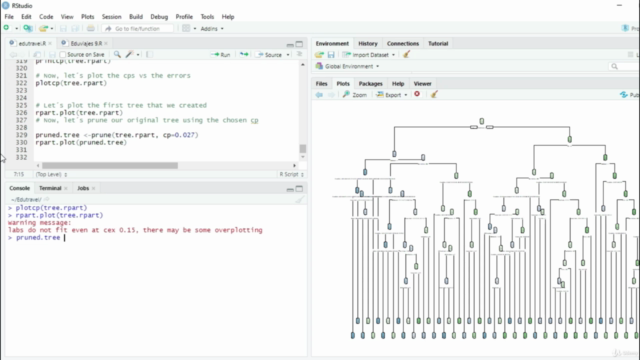Clear the Environment objects with the broom icon
The image size is (640, 360).
click(x=406, y=54)
